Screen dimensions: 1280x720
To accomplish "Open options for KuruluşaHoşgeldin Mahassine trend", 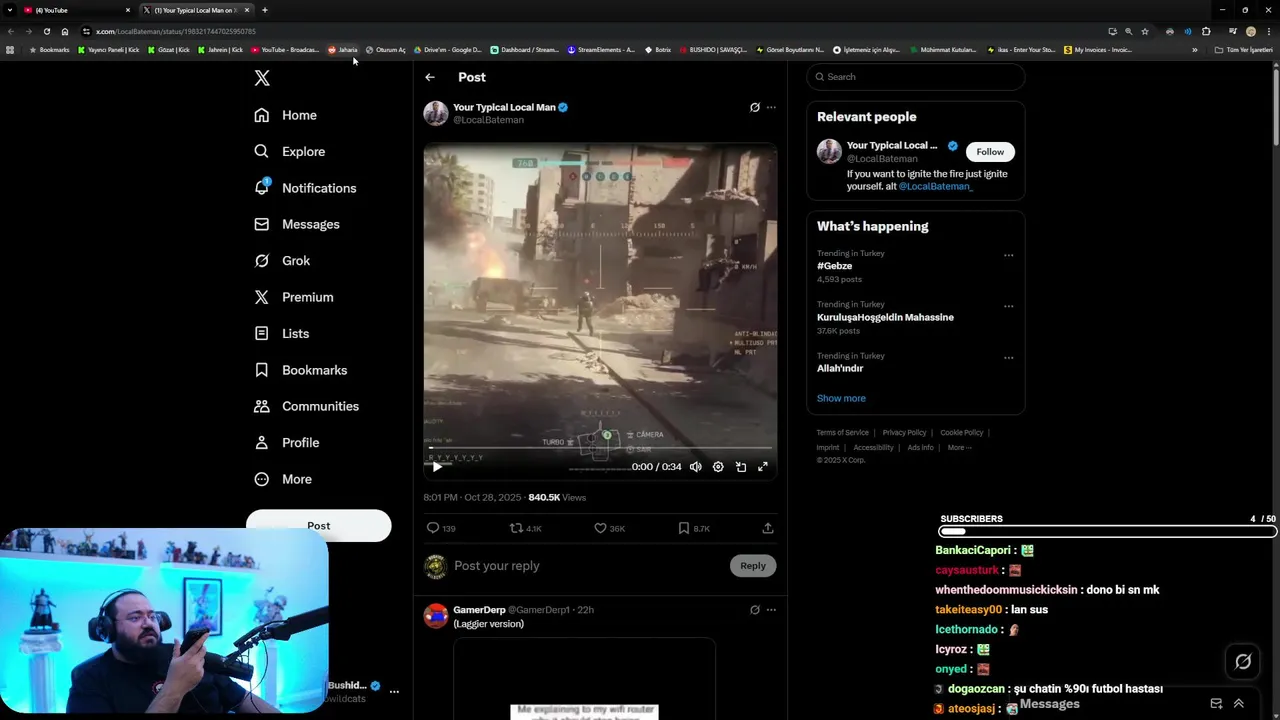I will tap(1008, 306).
